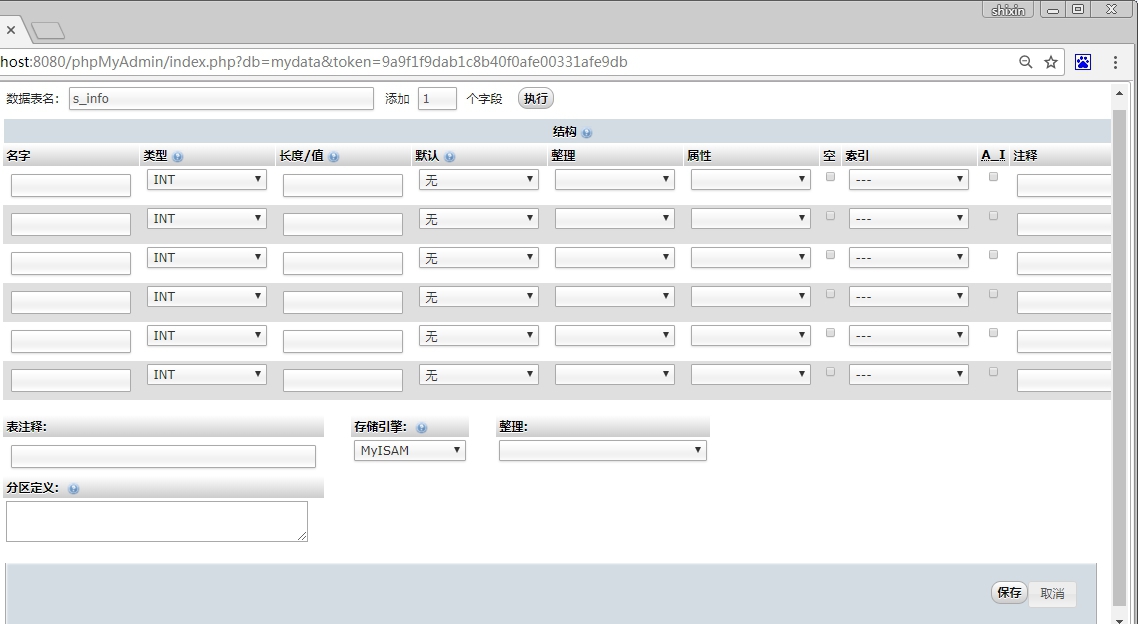1140x624 pixels.
Task: Click the 添加 field count input
Action: click(x=437, y=99)
